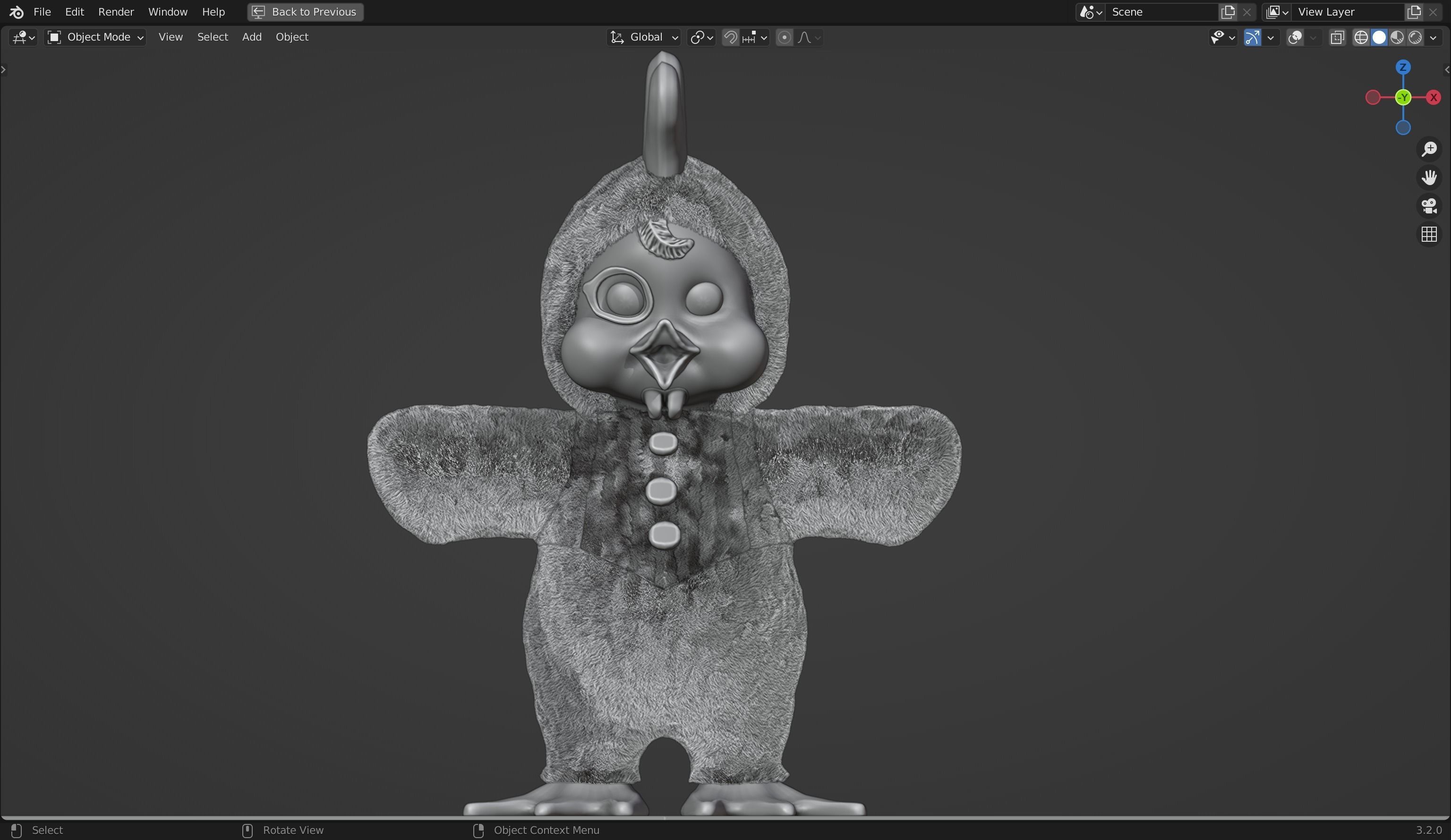Image resolution: width=1451 pixels, height=840 pixels.
Task: Open the Object Mode dropdown
Action: point(95,37)
